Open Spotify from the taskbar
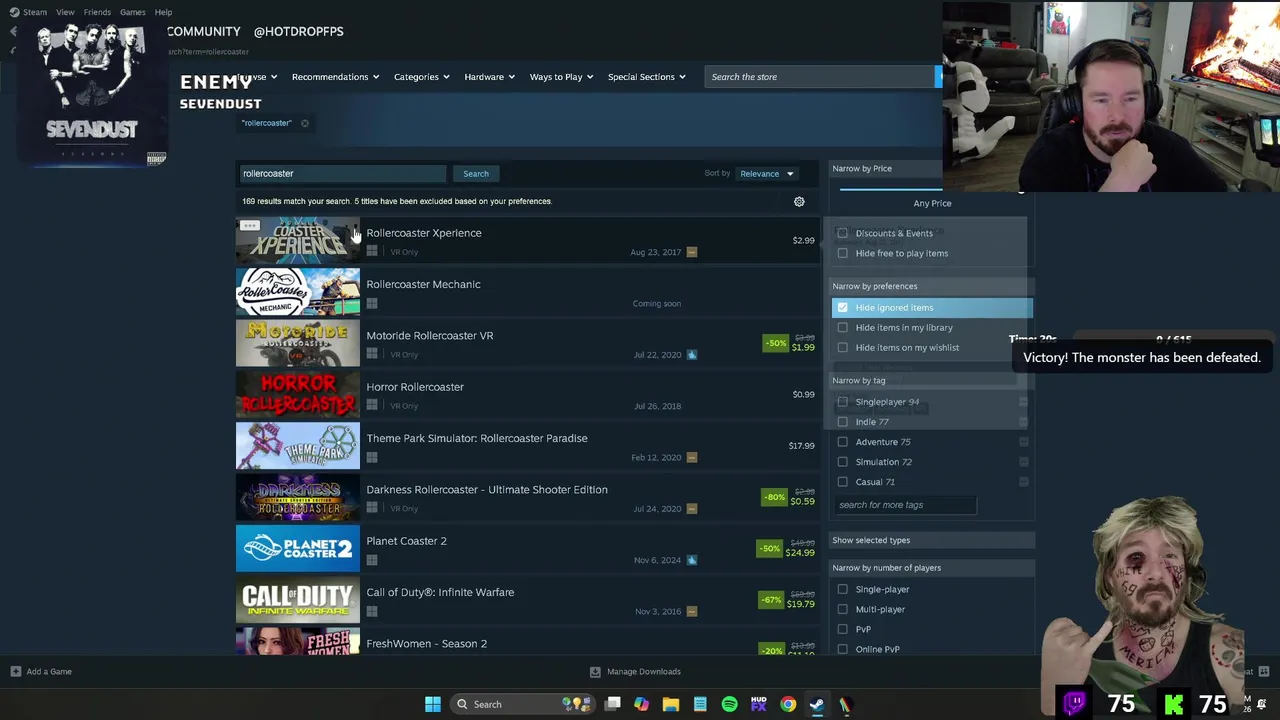The image size is (1280, 720). 729,704
